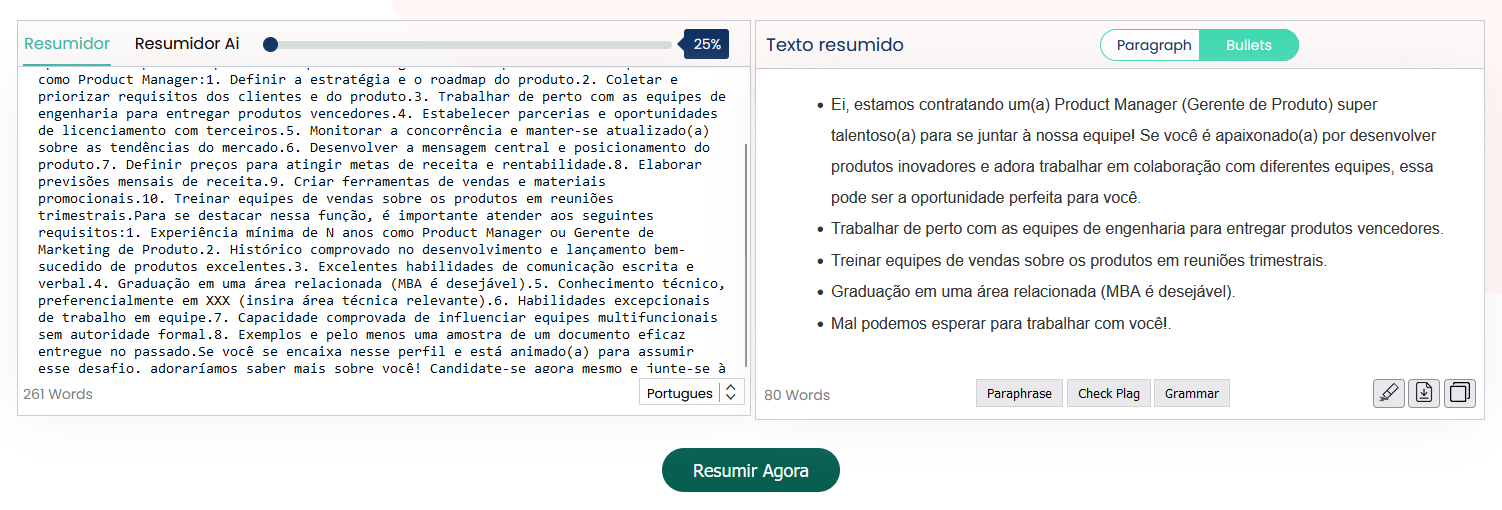Download the summarized text
This screenshot has height=510, width=1502.
click(1424, 393)
